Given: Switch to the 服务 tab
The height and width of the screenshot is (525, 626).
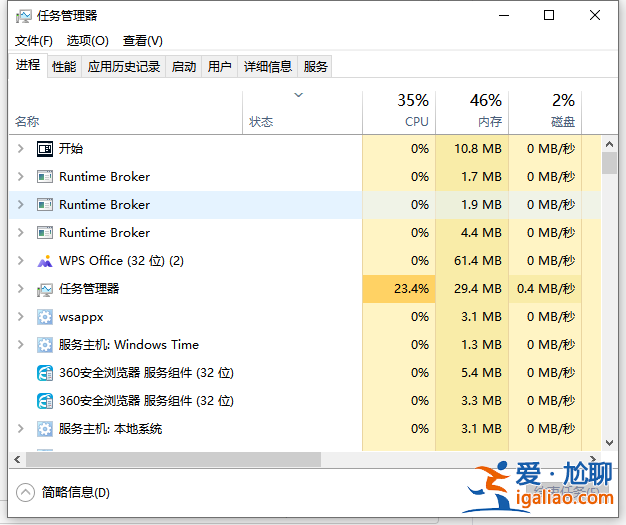Looking at the screenshot, I should [x=315, y=66].
